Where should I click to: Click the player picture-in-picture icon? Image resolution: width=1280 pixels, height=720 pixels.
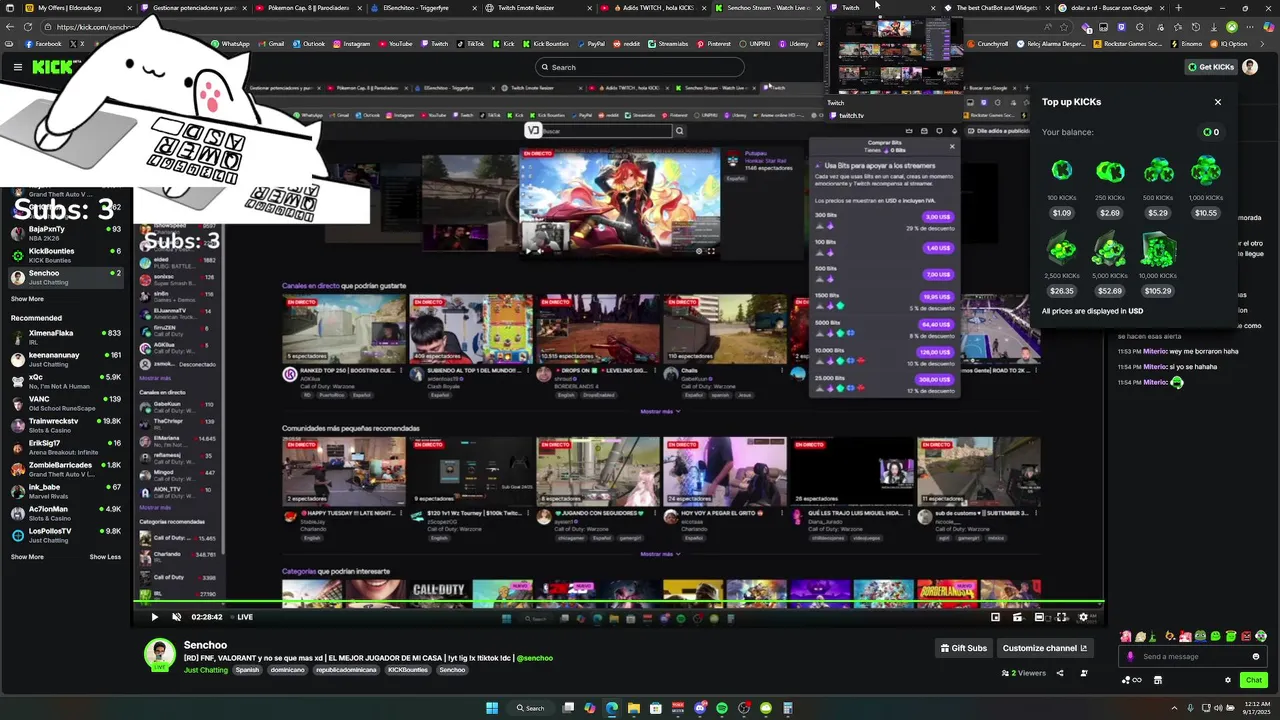point(995,617)
